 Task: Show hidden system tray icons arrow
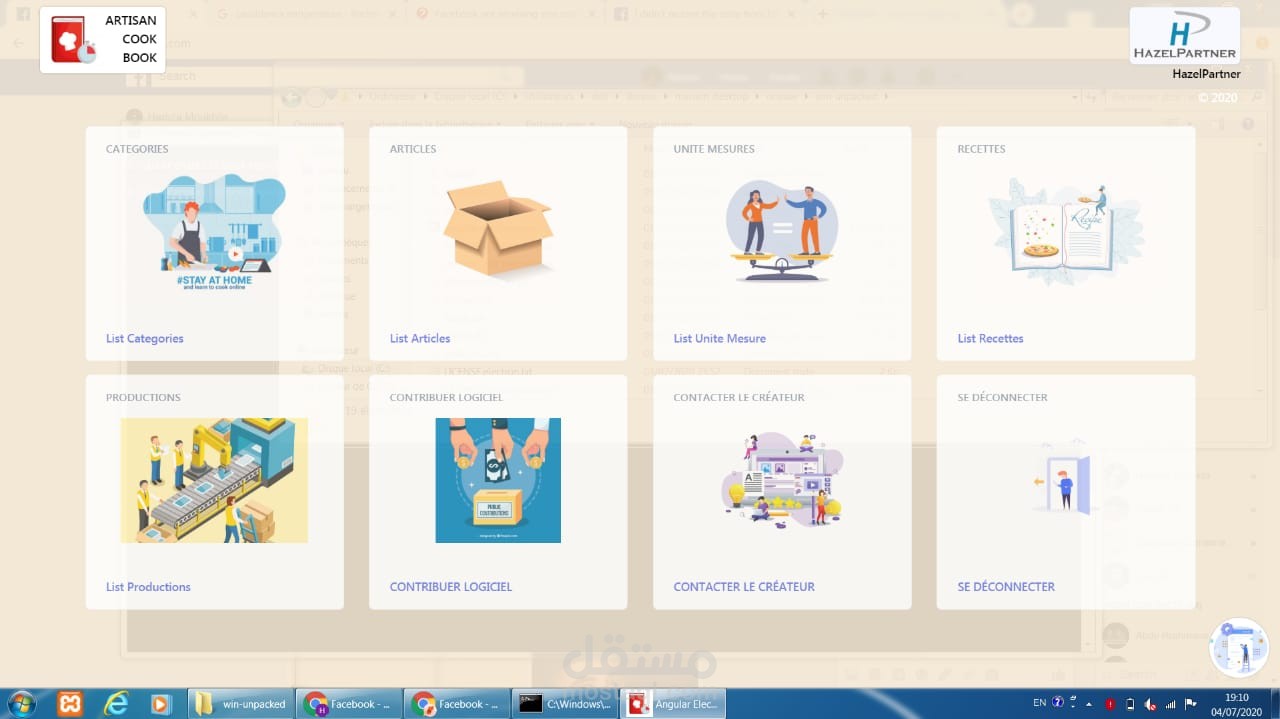[x=1090, y=704]
